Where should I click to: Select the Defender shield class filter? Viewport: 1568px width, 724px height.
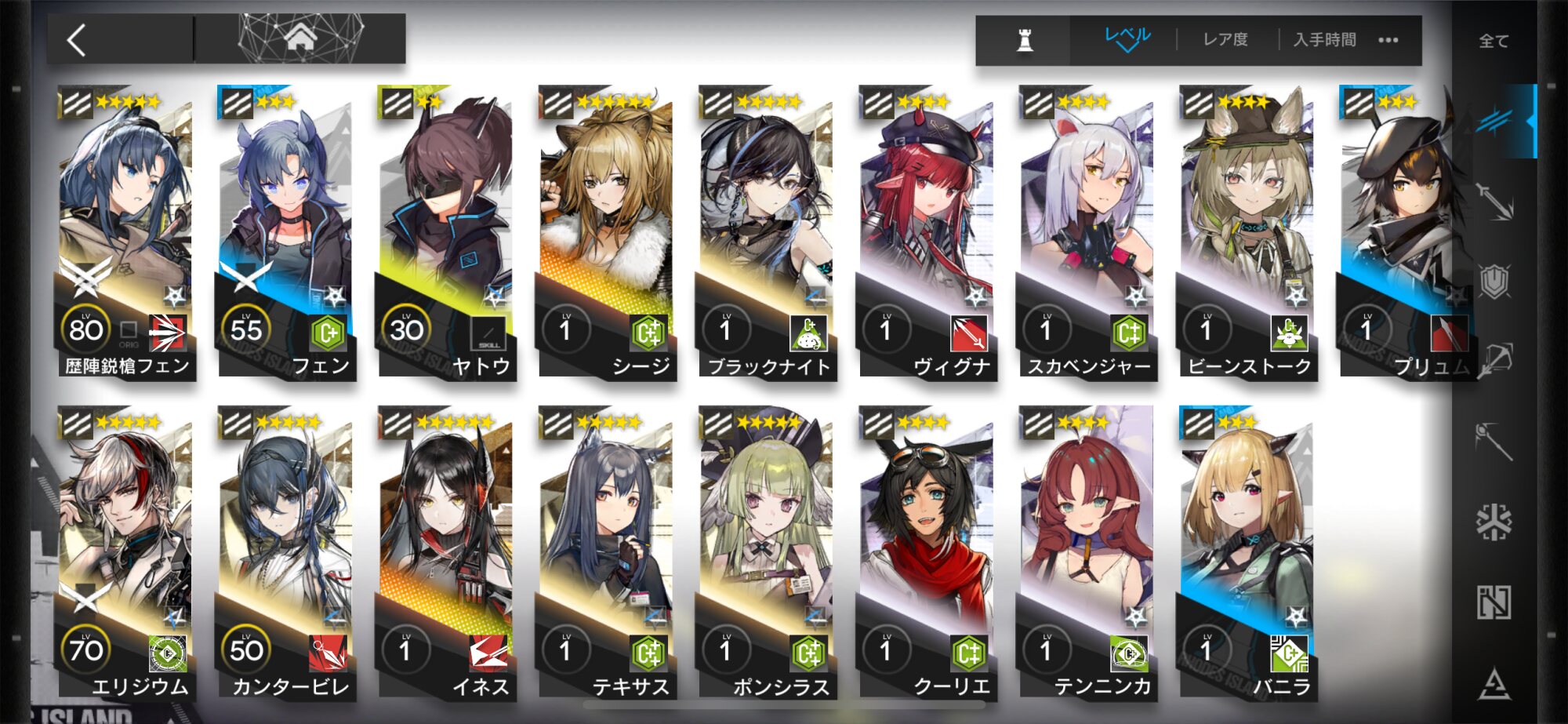(1495, 281)
